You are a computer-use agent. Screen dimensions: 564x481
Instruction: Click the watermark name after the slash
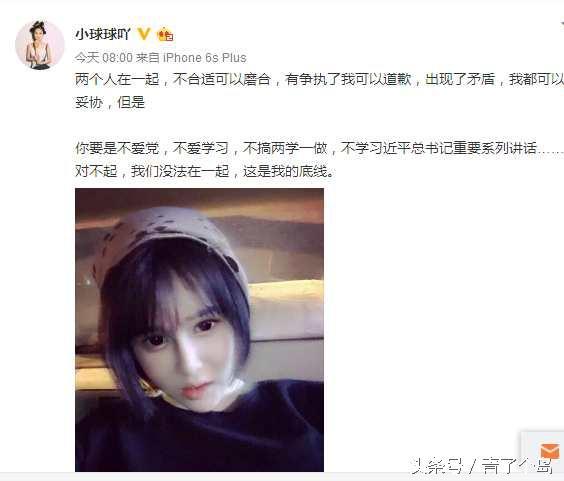click(517, 466)
